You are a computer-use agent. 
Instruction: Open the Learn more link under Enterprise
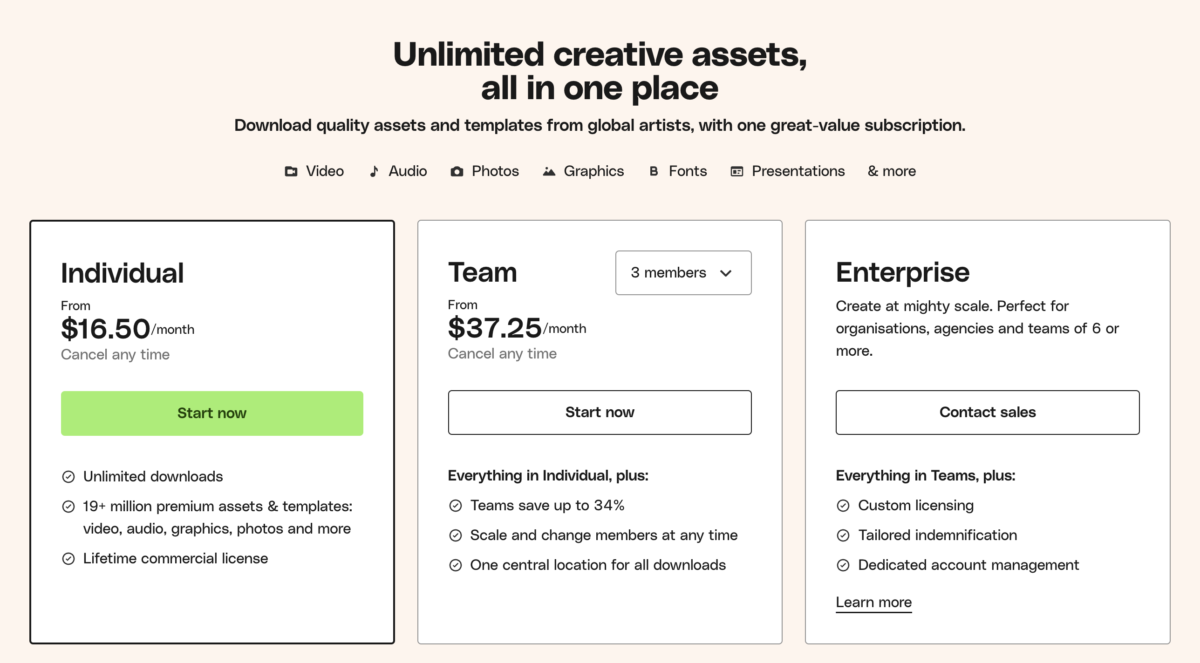point(873,601)
